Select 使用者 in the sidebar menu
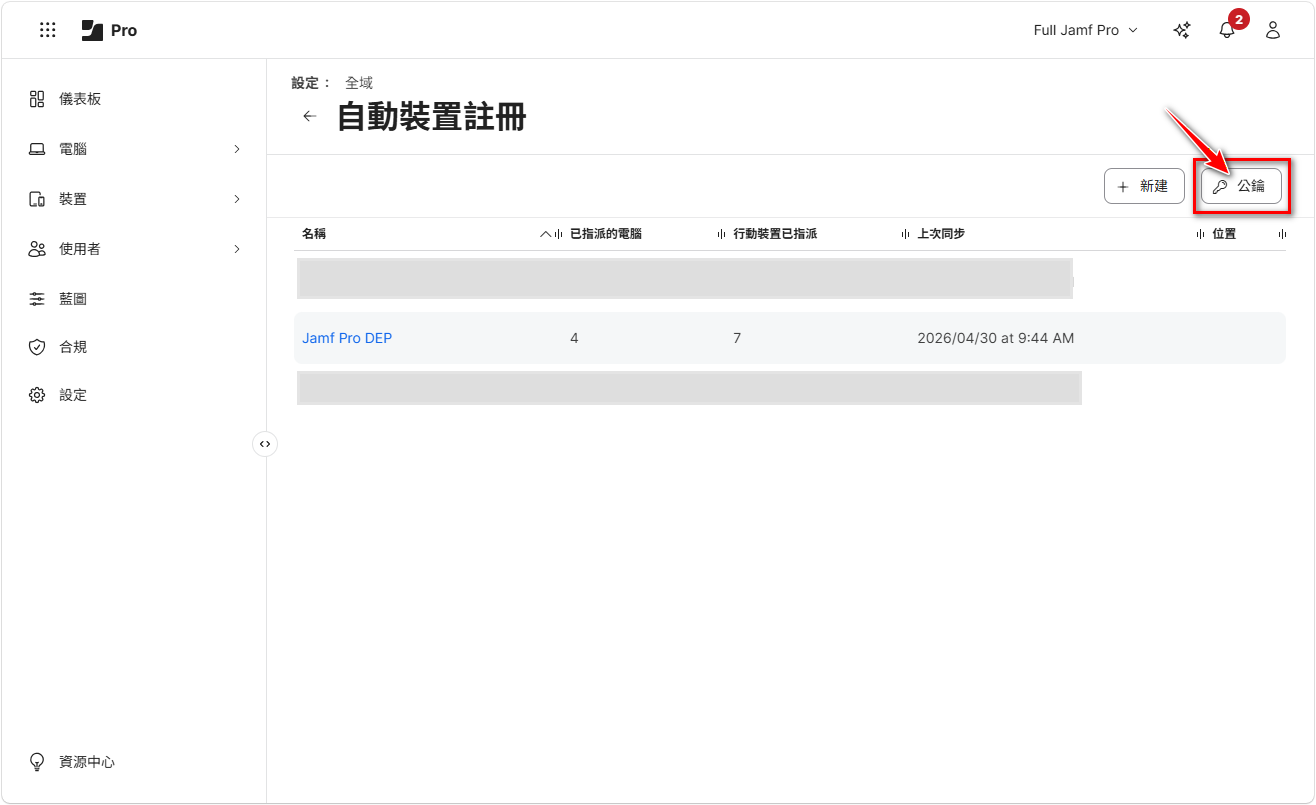Viewport: 1316px width, 805px height. point(72,248)
